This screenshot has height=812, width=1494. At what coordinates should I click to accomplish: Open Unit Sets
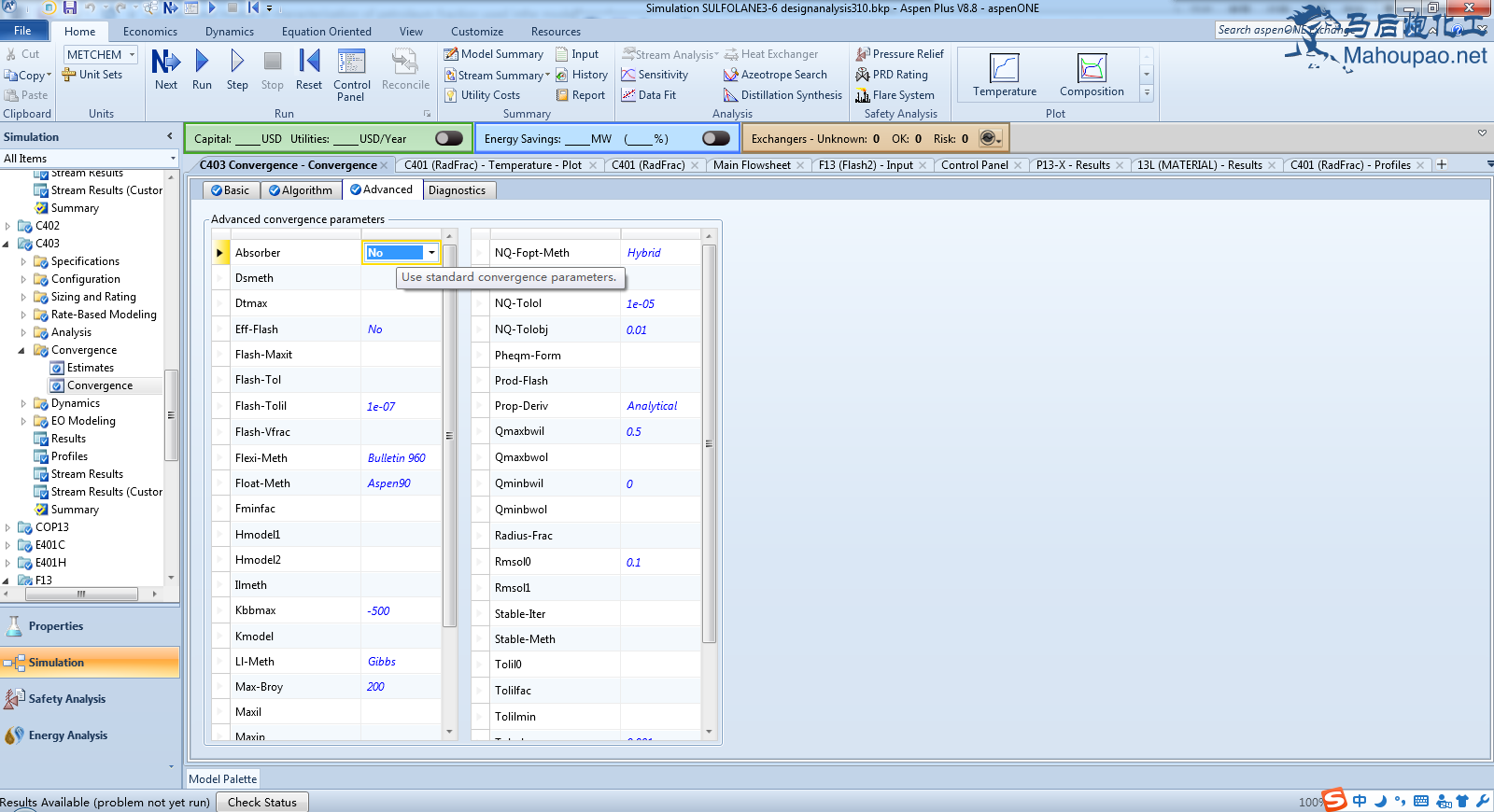click(92, 75)
